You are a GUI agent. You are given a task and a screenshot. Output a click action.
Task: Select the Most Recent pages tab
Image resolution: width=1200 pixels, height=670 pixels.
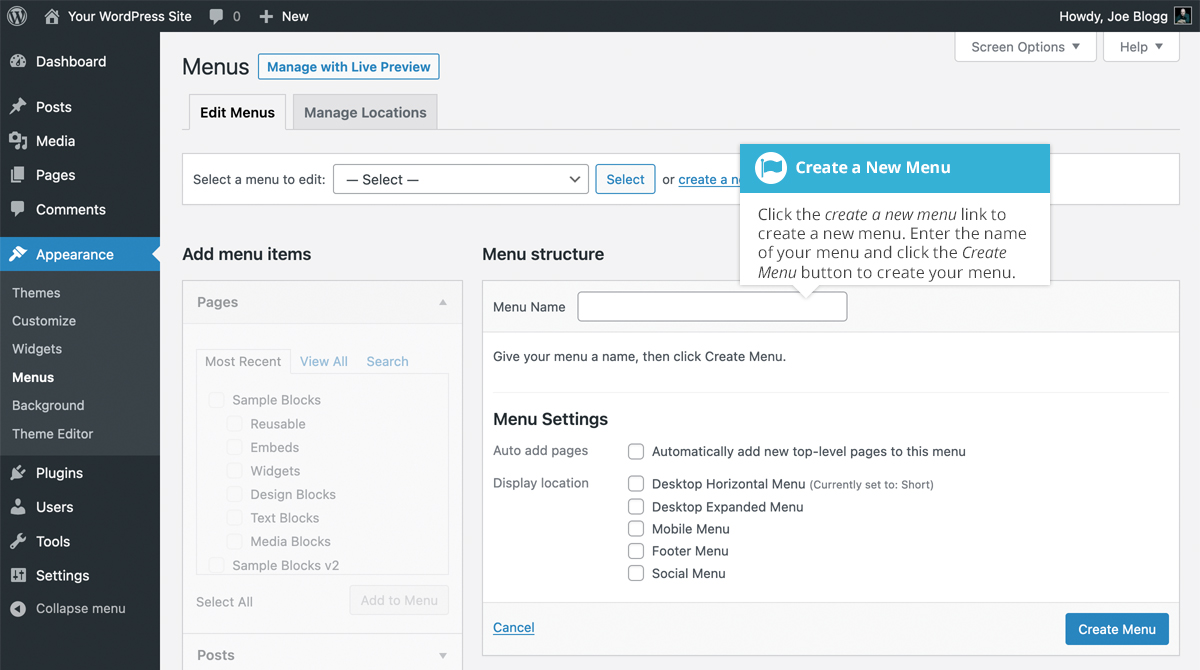click(x=243, y=361)
